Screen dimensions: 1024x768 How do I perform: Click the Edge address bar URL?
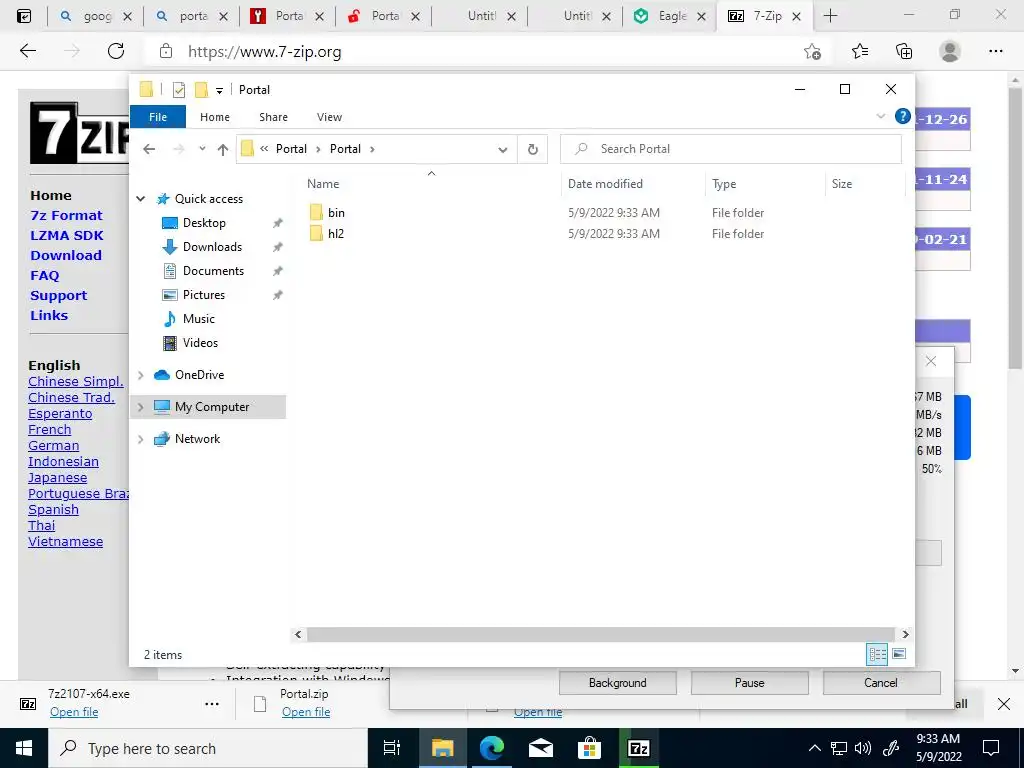(x=264, y=52)
